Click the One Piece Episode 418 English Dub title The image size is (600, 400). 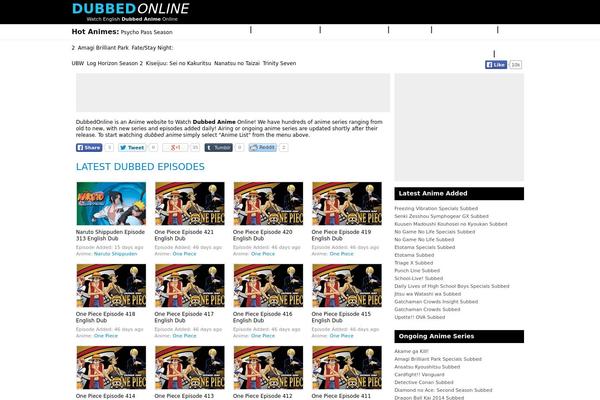(106, 317)
